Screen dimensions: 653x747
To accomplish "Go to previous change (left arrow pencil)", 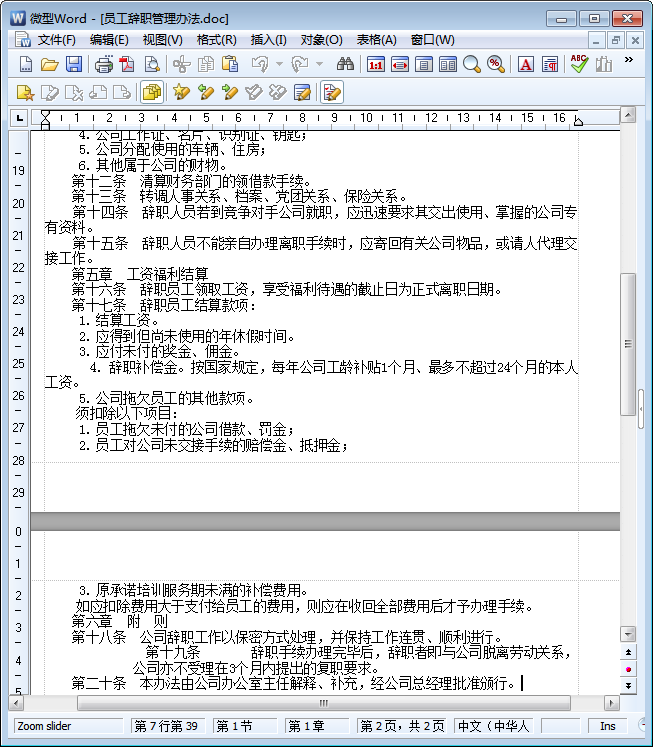I will click(x=206, y=92).
